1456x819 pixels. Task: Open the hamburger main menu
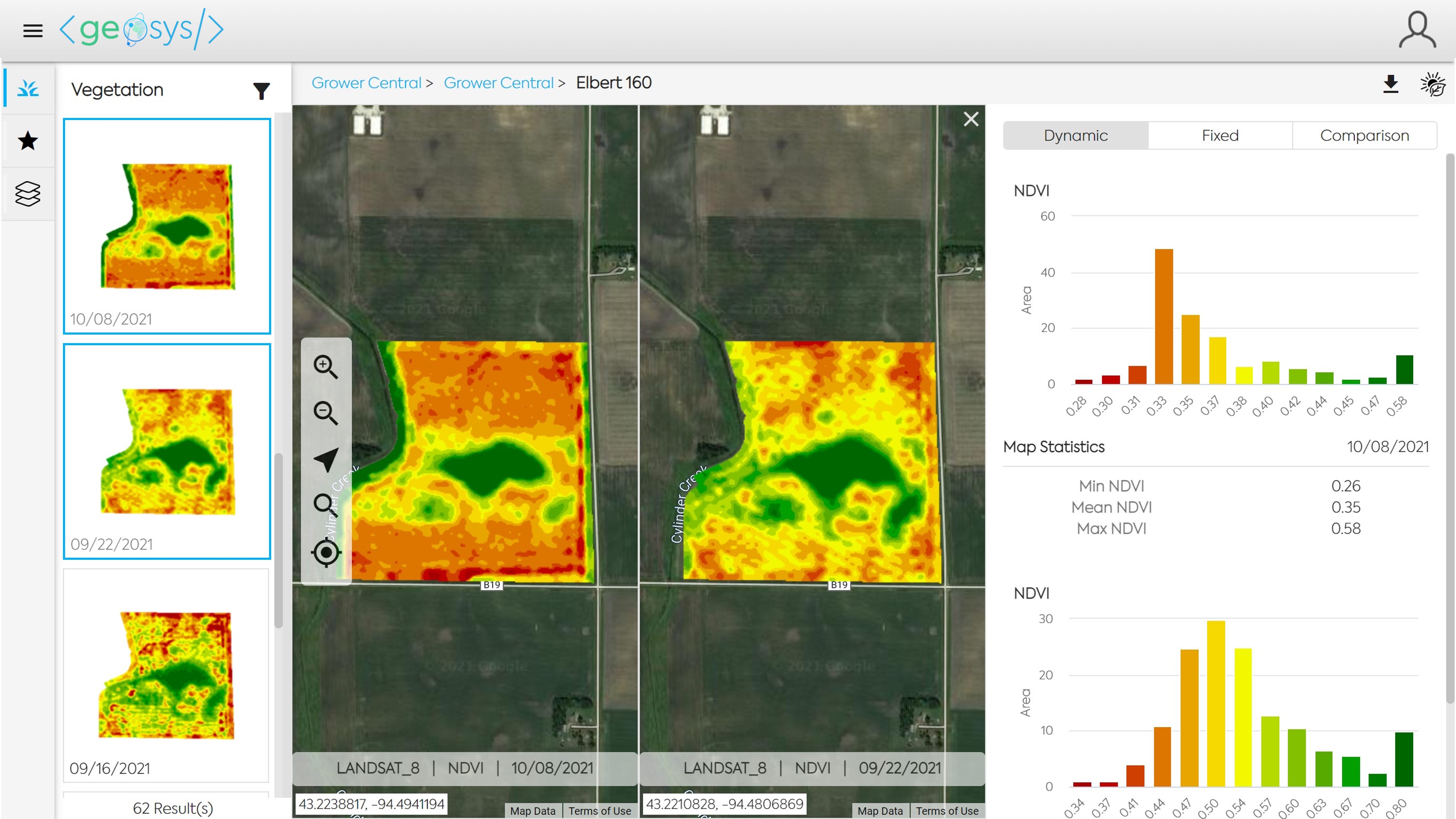(33, 30)
